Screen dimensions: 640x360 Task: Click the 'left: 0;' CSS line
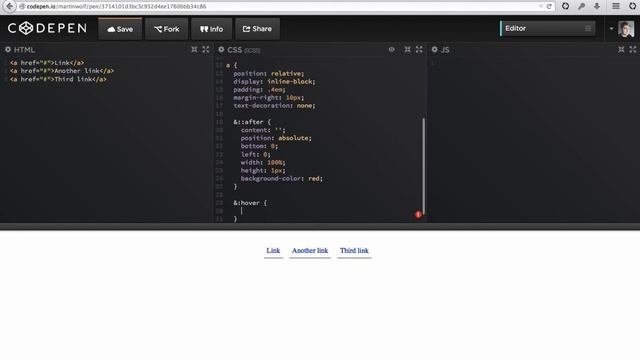(256, 154)
